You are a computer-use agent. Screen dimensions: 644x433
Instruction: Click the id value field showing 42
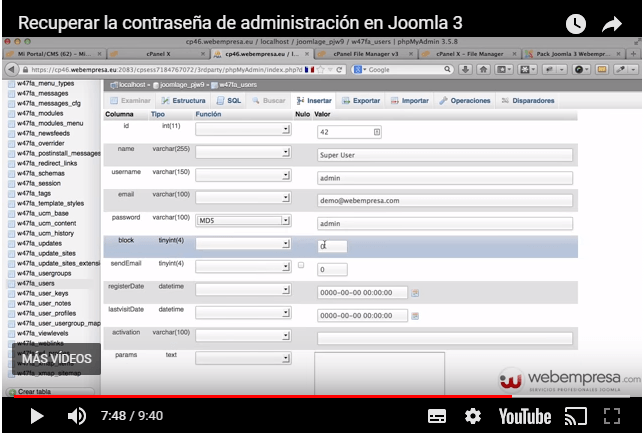pyautogui.click(x=349, y=132)
